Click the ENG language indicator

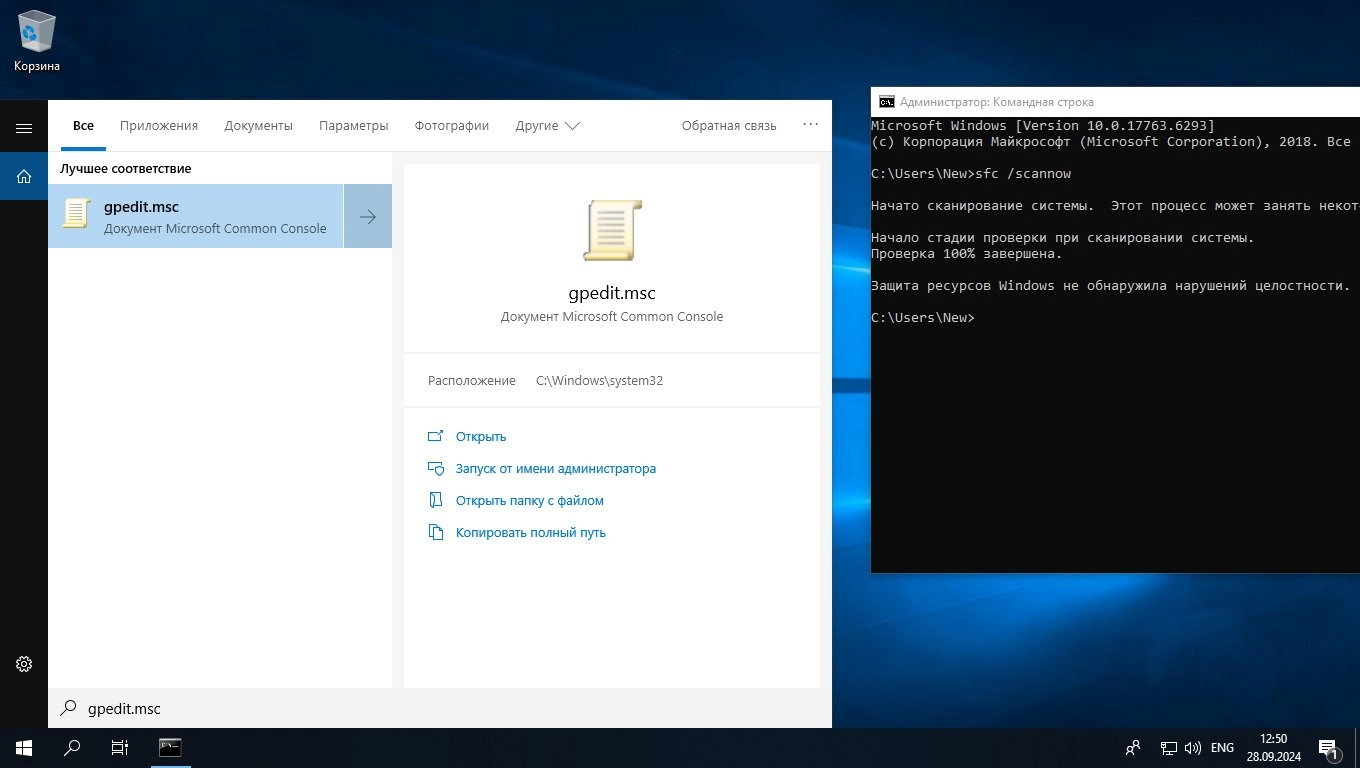pyautogui.click(x=1222, y=747)
